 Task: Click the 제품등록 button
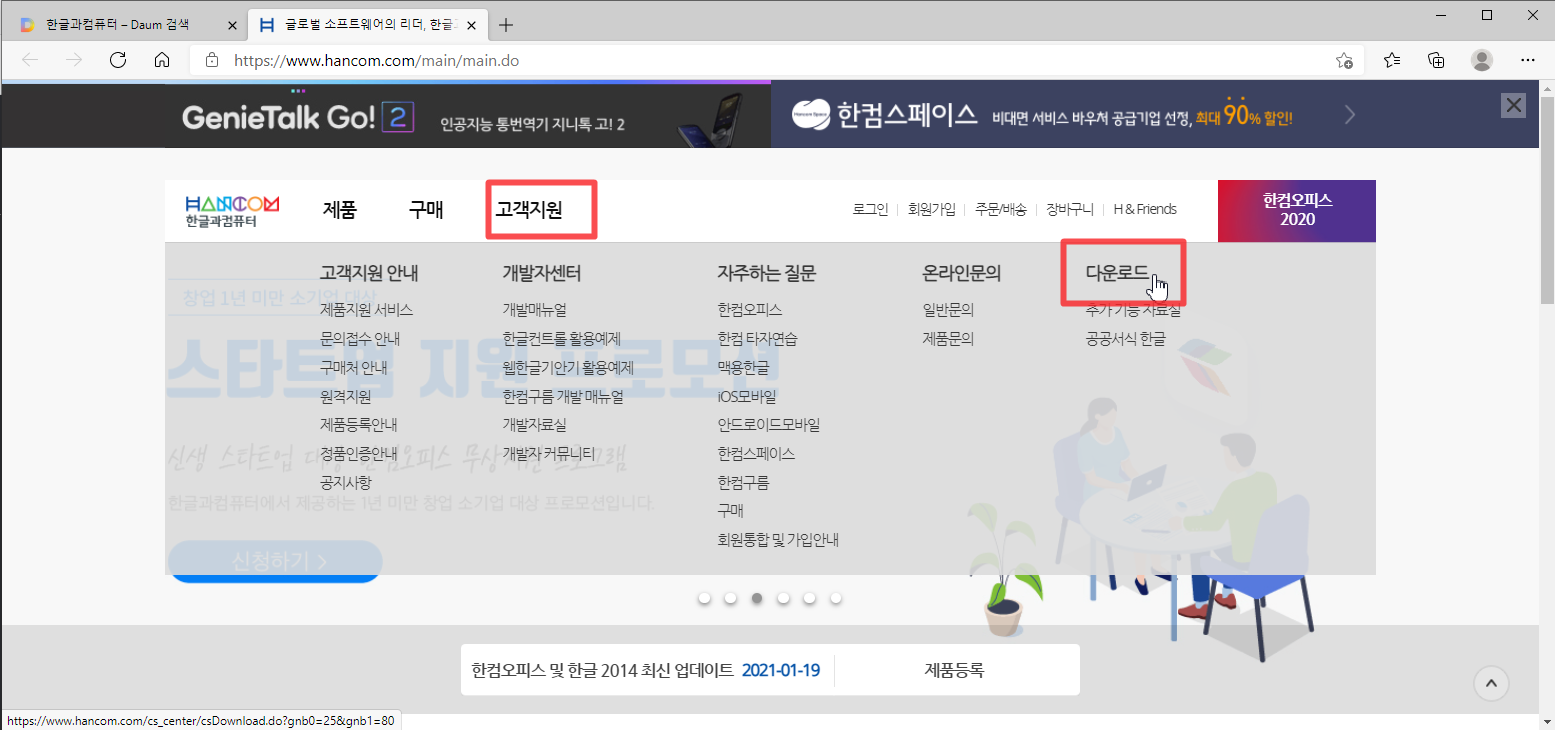pyautogui.click(x=954, y=670)
